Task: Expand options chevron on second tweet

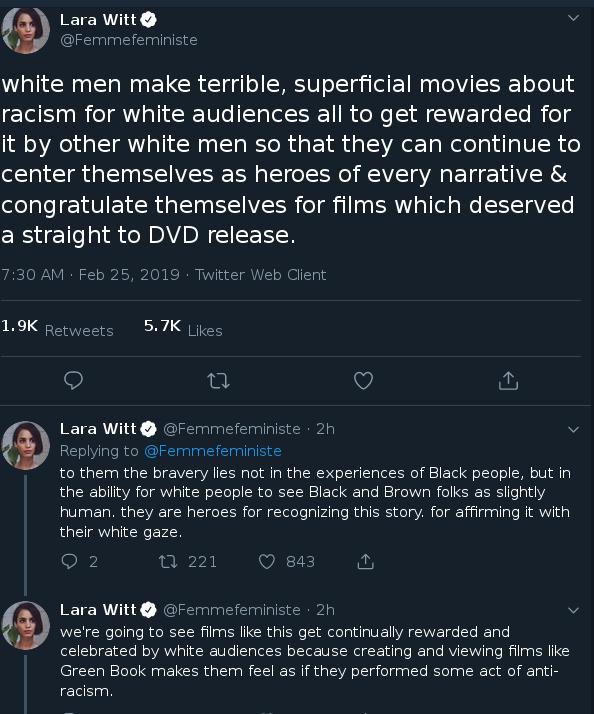Action: [574, 429]
